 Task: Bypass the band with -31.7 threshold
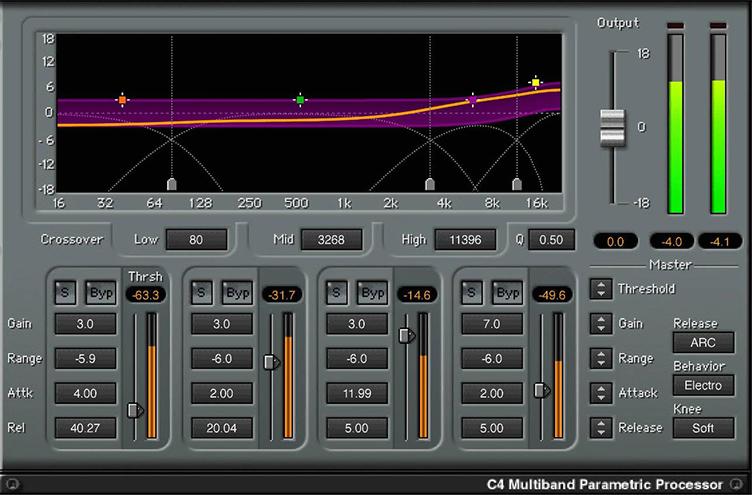point(237,292)
